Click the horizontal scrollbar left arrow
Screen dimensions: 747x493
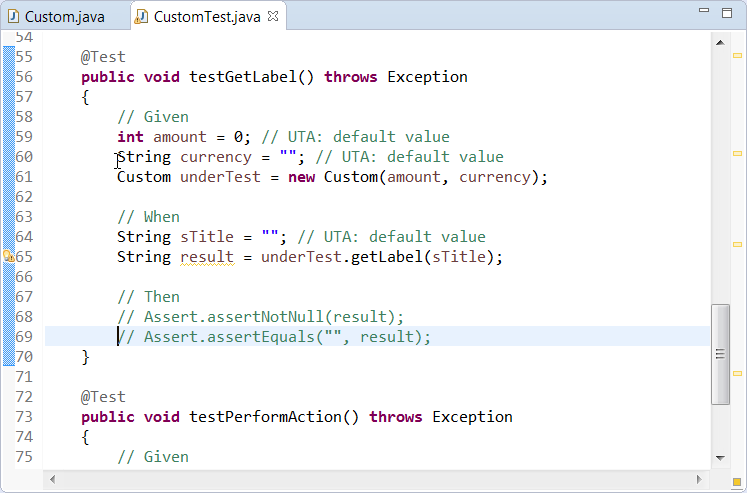pyautogui.click(x=52, y=479)
